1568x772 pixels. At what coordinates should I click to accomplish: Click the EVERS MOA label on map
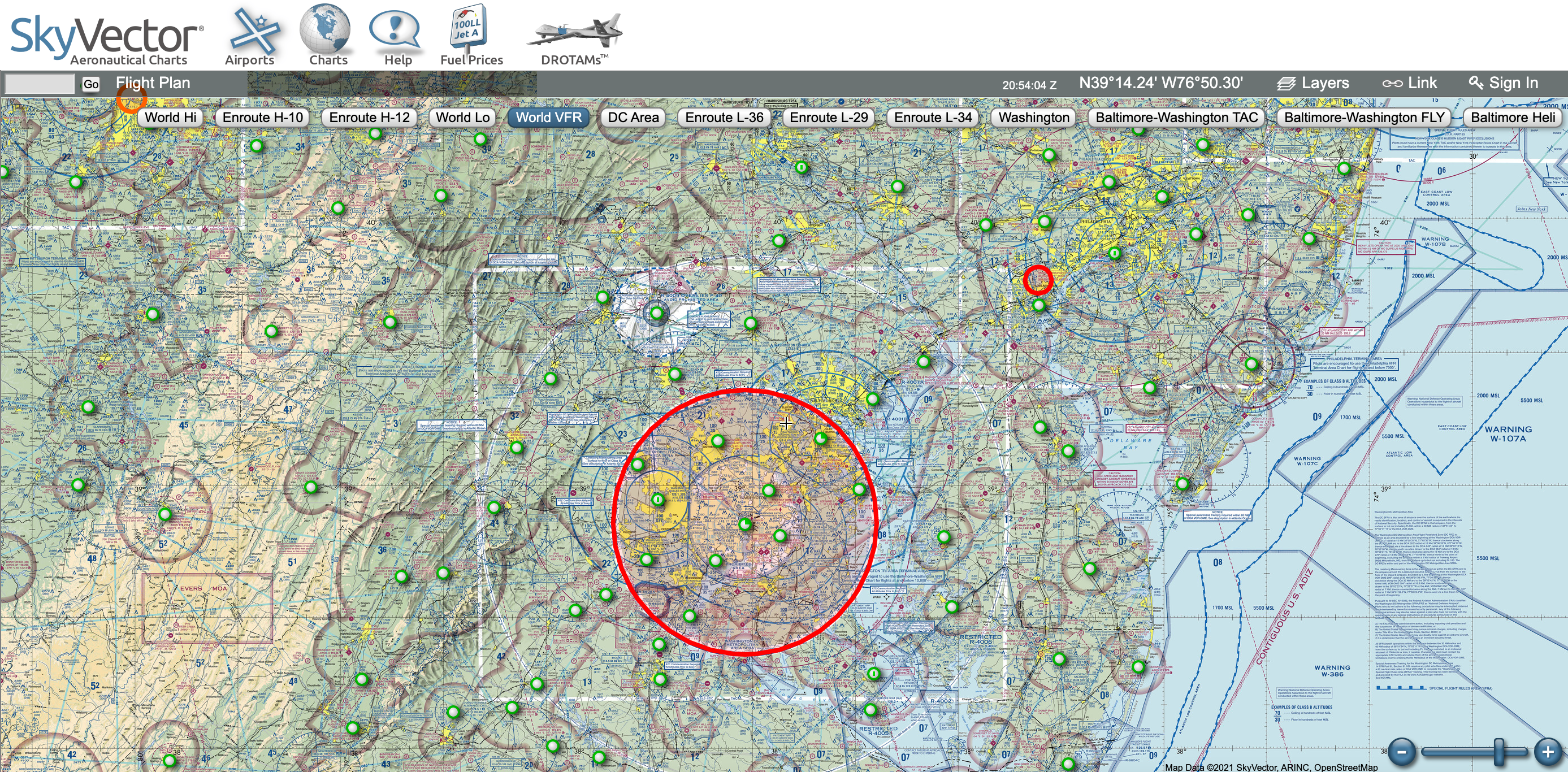(203, 588)
